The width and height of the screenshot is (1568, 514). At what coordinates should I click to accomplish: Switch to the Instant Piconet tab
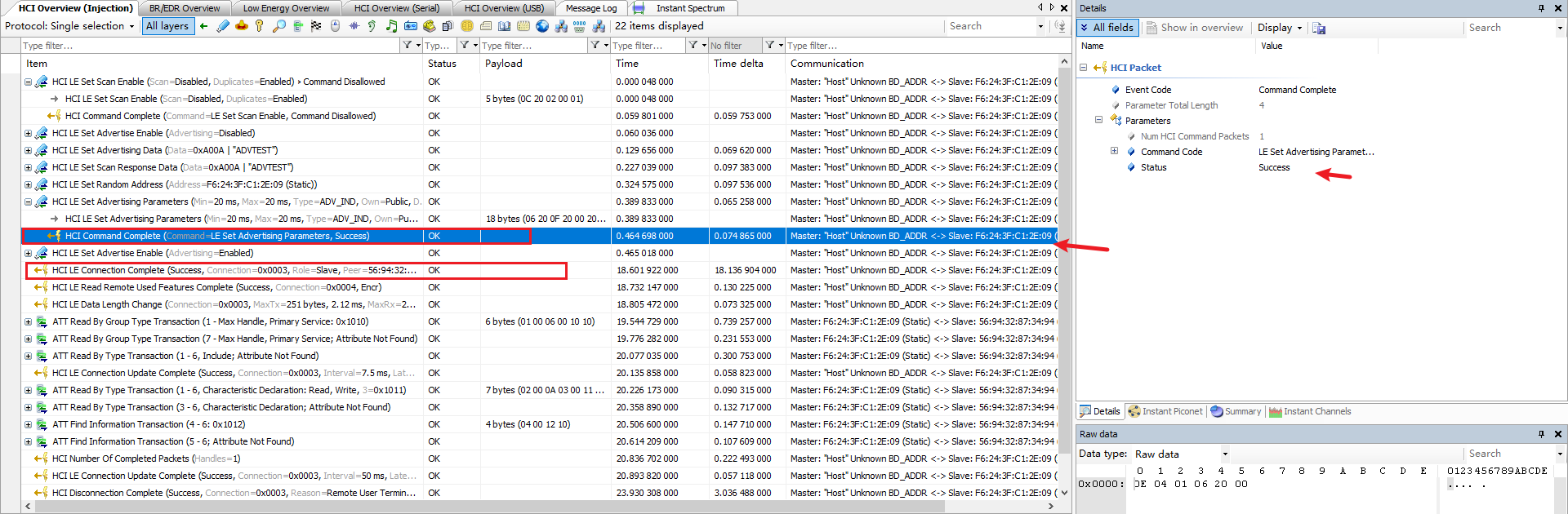[x=1165, y=411]
